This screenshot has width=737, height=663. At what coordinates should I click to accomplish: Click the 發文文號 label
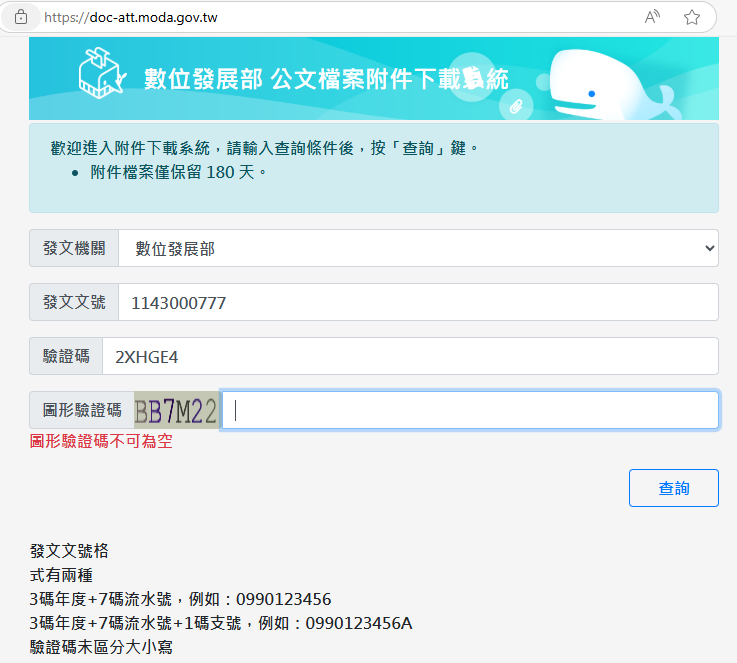74,302
